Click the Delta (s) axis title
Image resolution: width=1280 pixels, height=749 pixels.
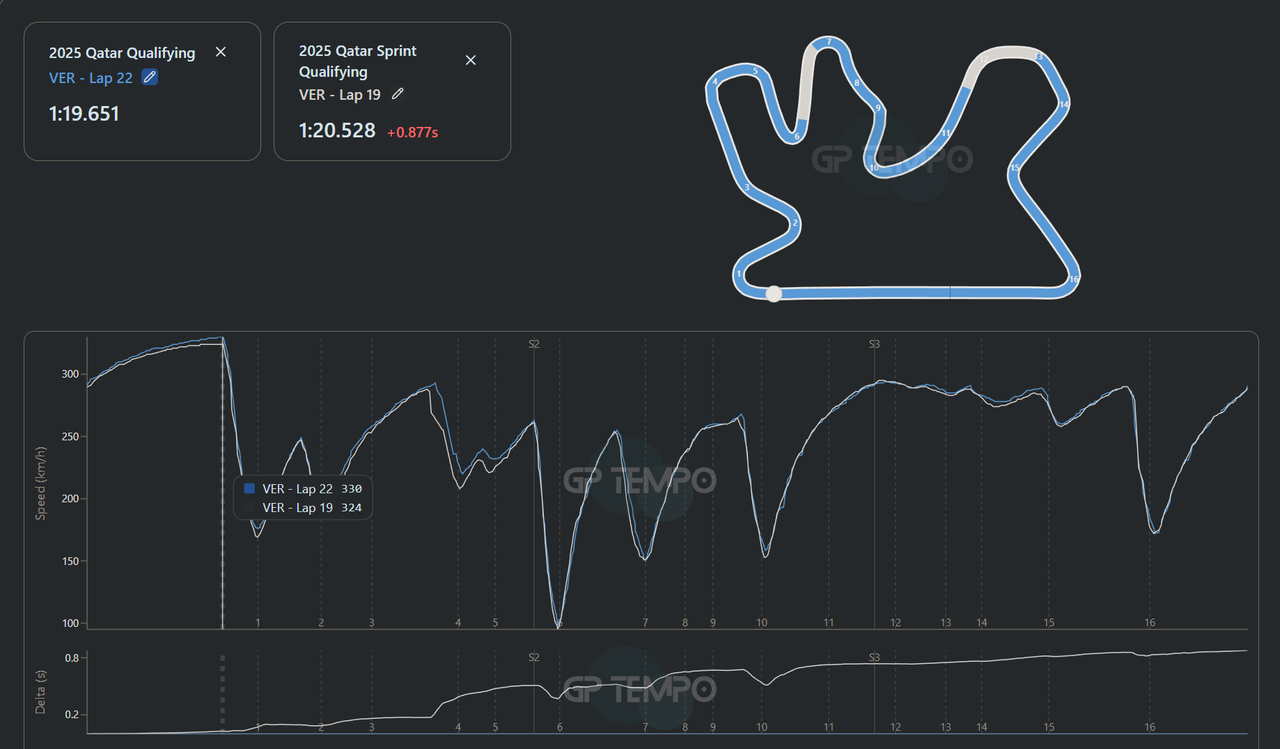click(41, 692)
